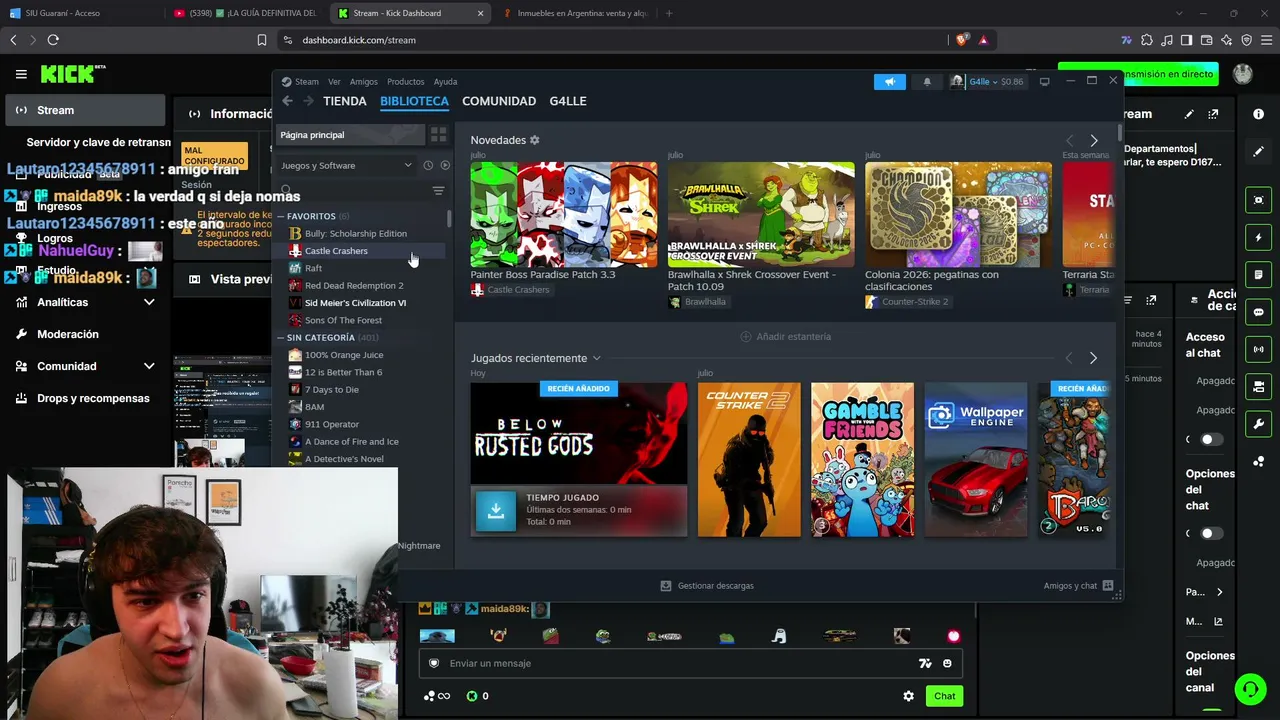Open G4lle account dropdown in Steam
Image resolution: width=1280 pixels, height=720 pixels.
pos(987,82)
